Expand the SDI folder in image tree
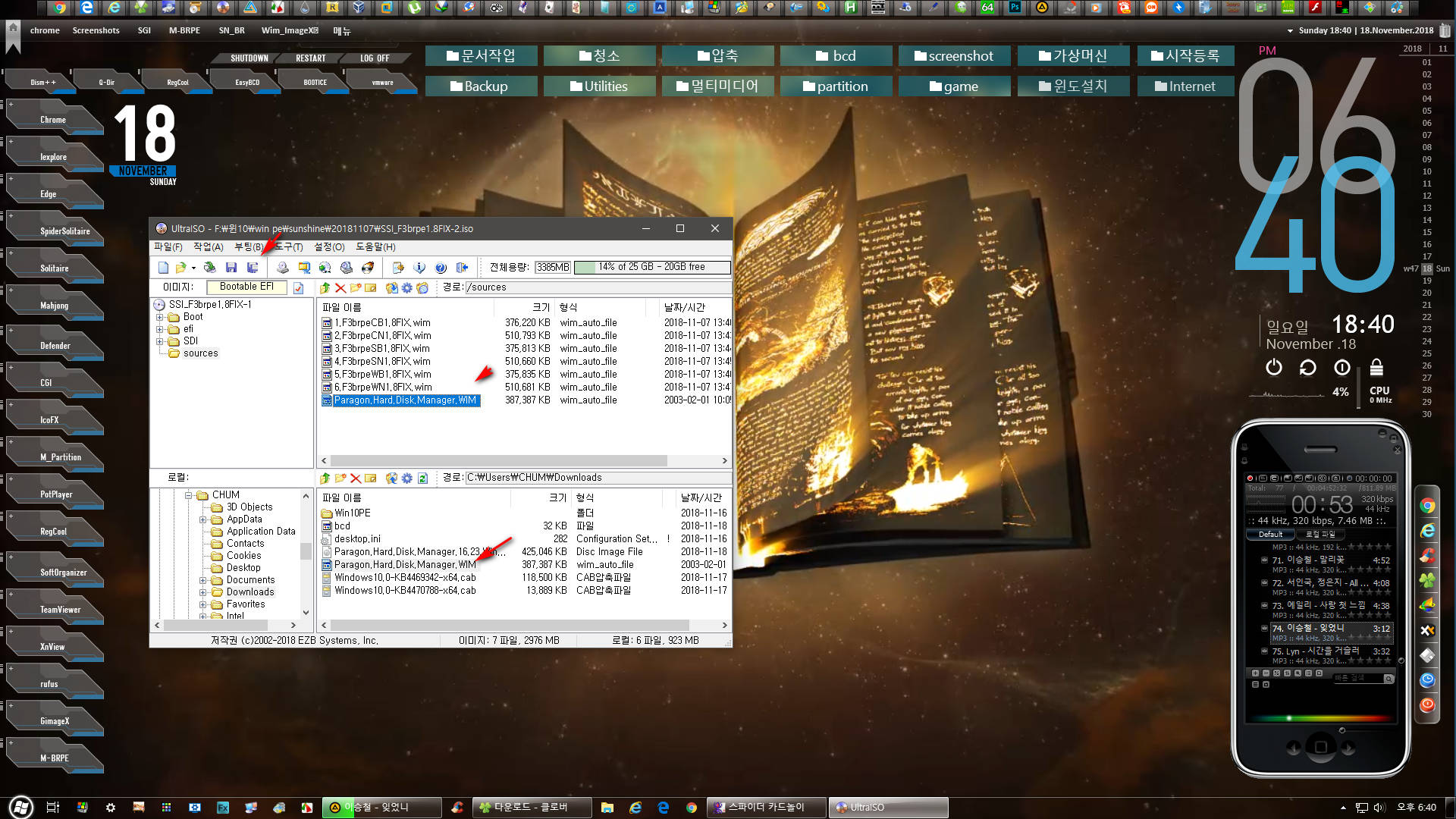1456x819 pixels. click(160, 341)
